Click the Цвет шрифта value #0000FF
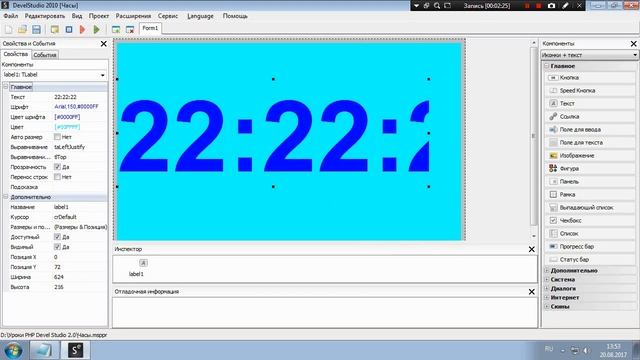 [67, 117]
